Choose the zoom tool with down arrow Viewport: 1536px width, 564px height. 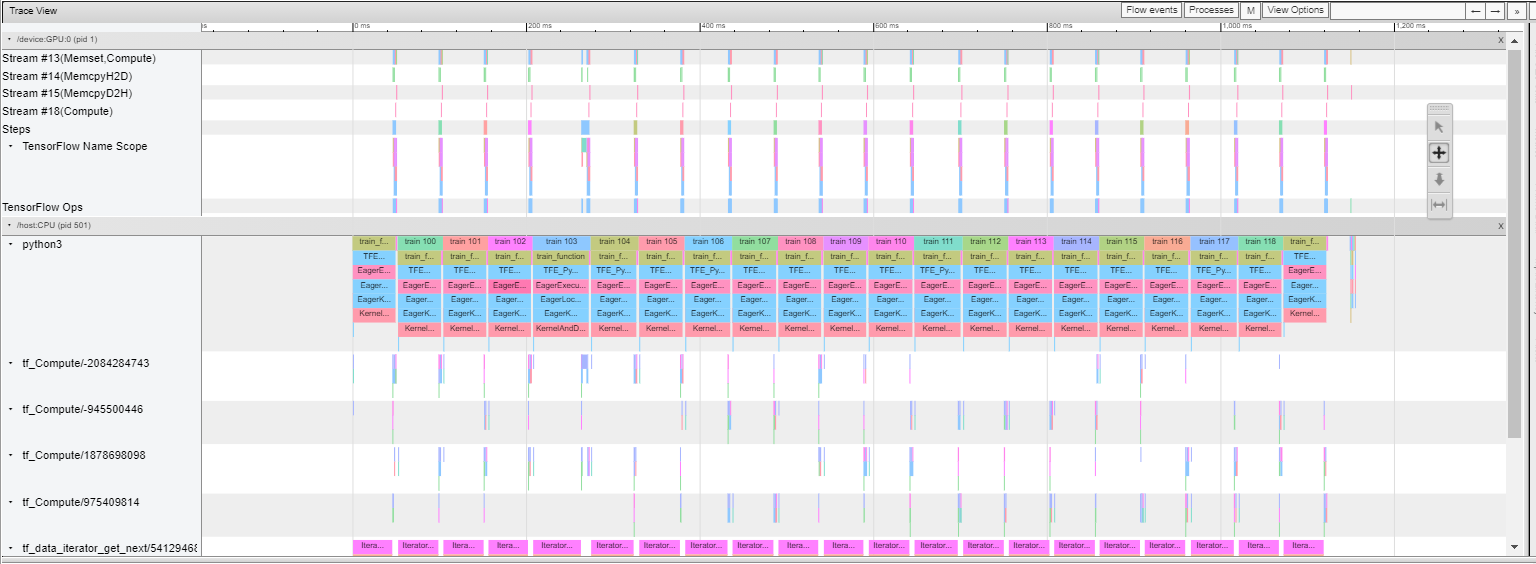[x=1439, y=179]
